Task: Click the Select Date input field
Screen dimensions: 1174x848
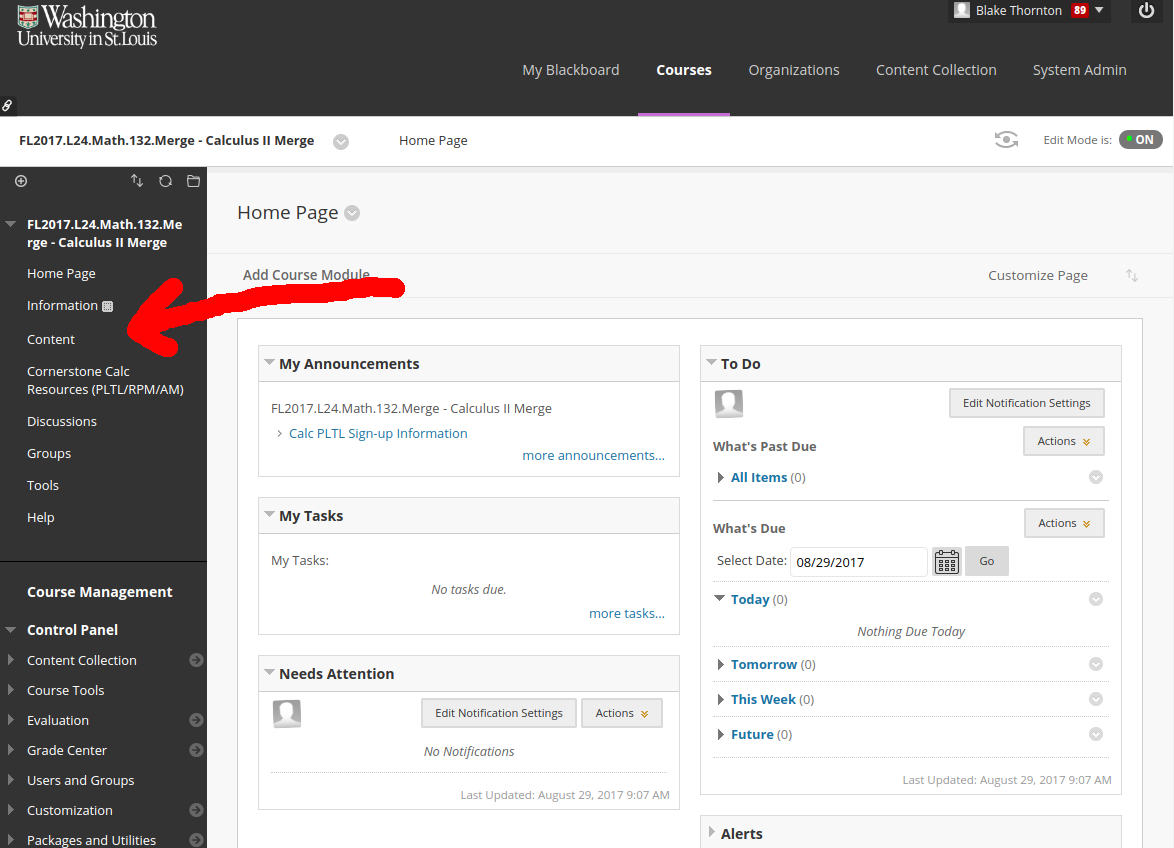Action: tap(858, 562)
